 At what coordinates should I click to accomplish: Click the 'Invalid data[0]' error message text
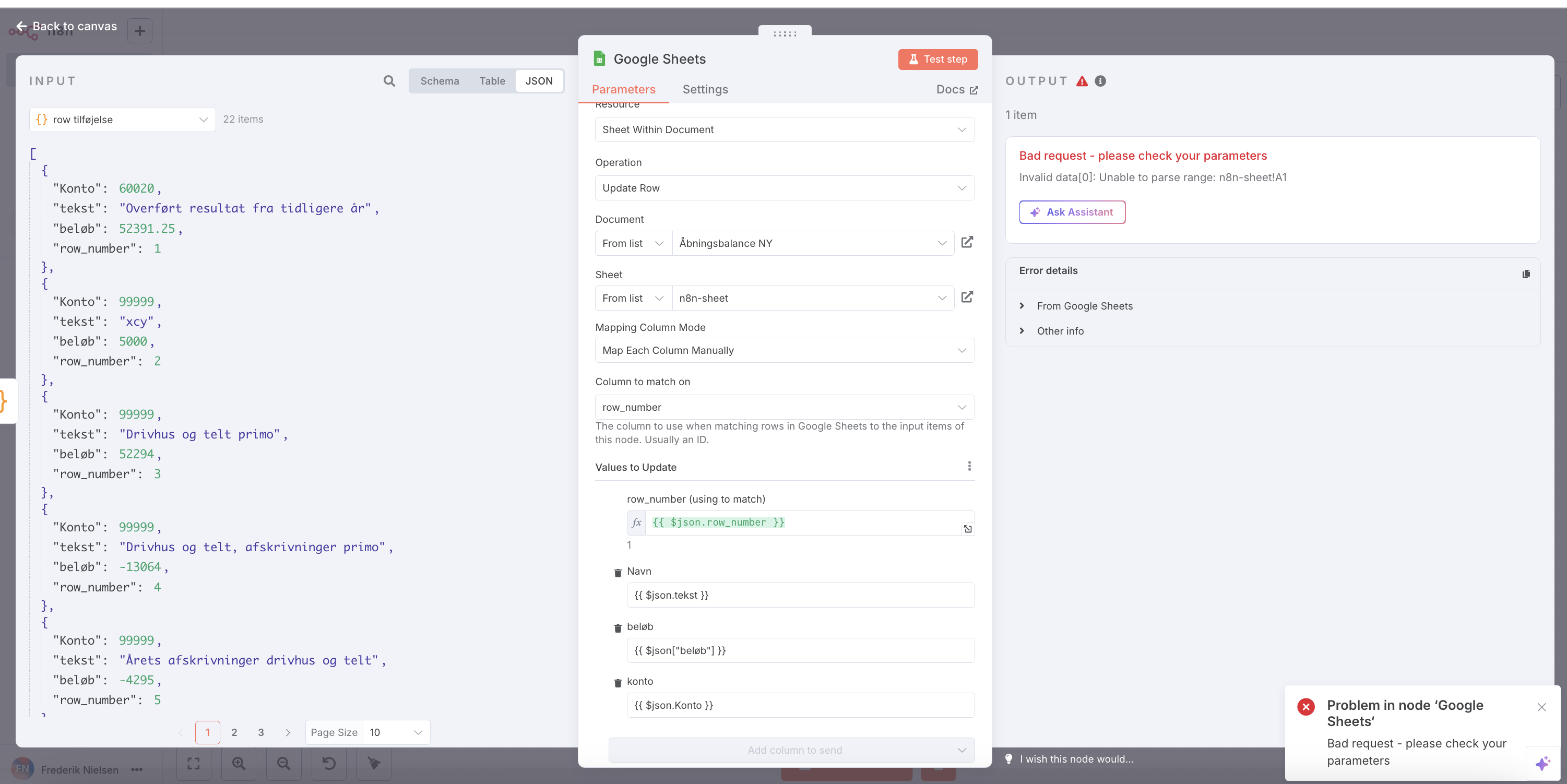pos(1153,177)
